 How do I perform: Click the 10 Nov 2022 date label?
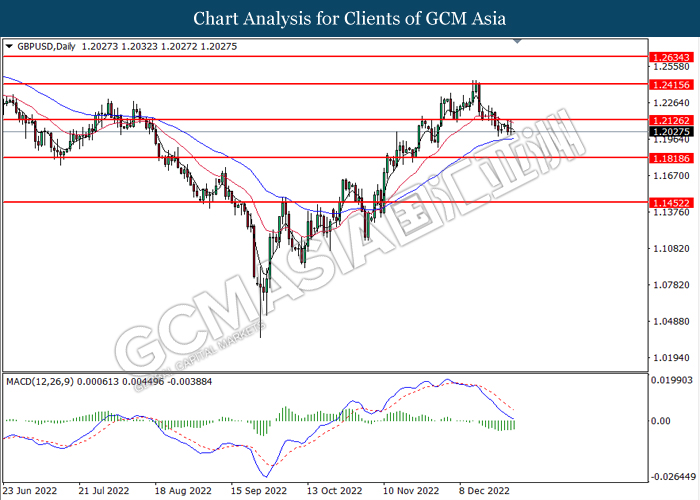click(x=411, y=491)
